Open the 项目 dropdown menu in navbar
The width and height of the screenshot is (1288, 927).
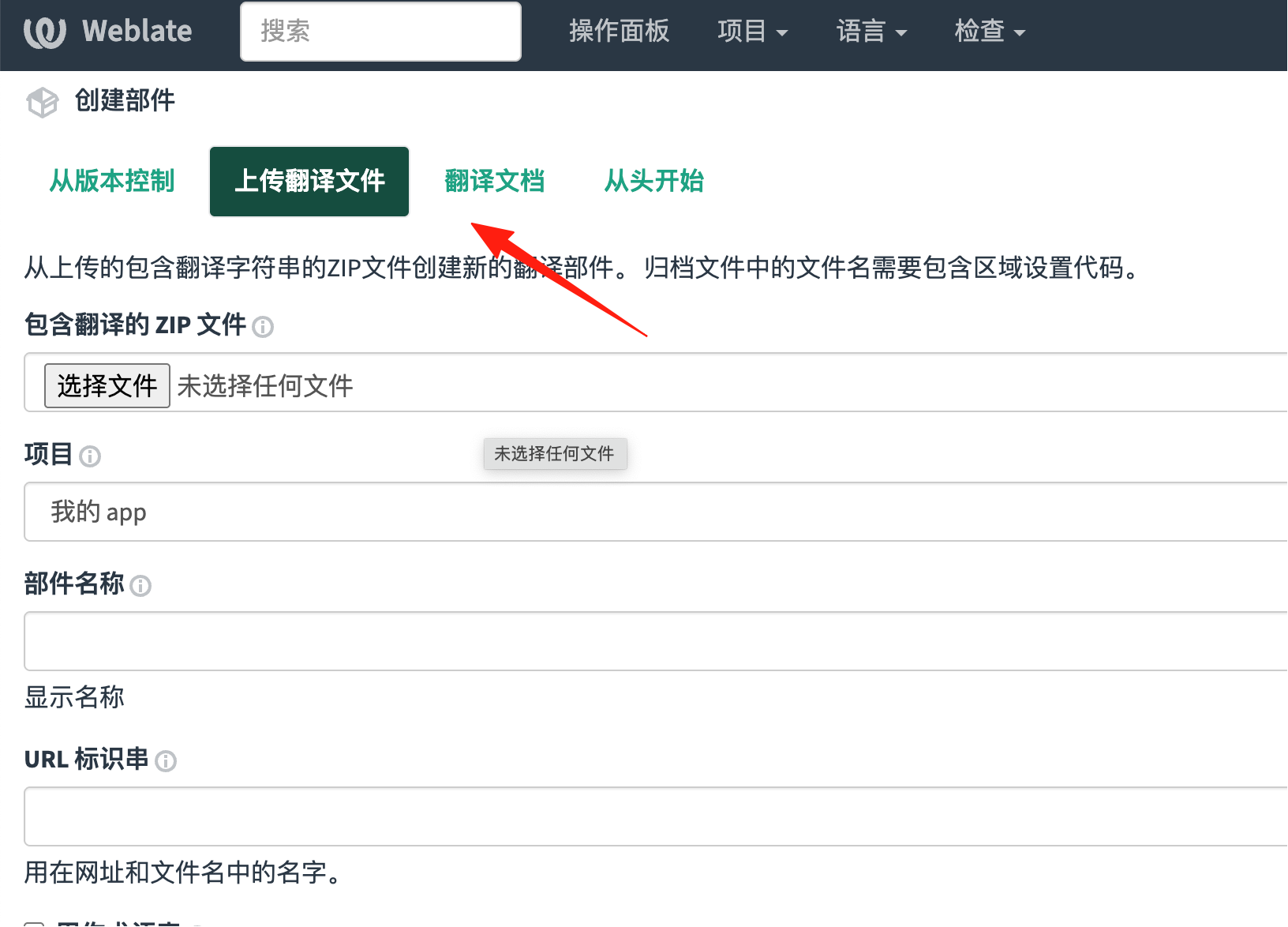tap(753, 32)
